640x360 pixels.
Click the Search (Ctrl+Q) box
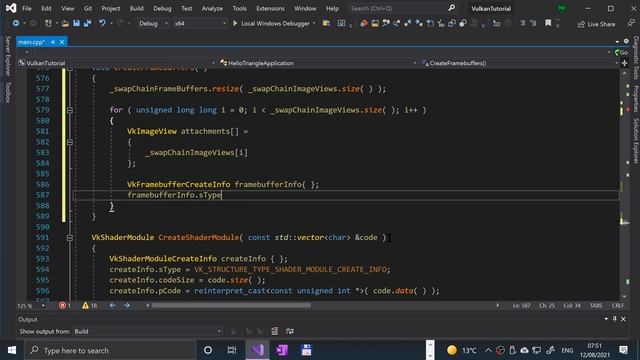coord(402,9)
